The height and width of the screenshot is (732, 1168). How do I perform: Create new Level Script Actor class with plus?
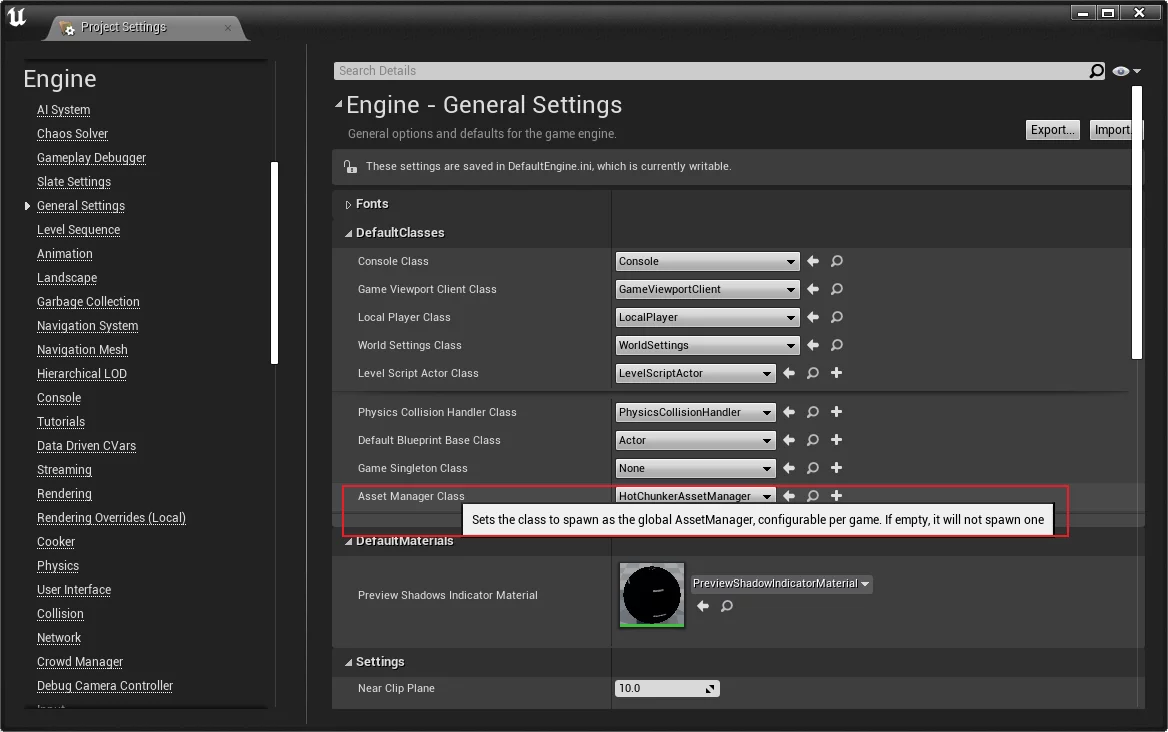837,373
